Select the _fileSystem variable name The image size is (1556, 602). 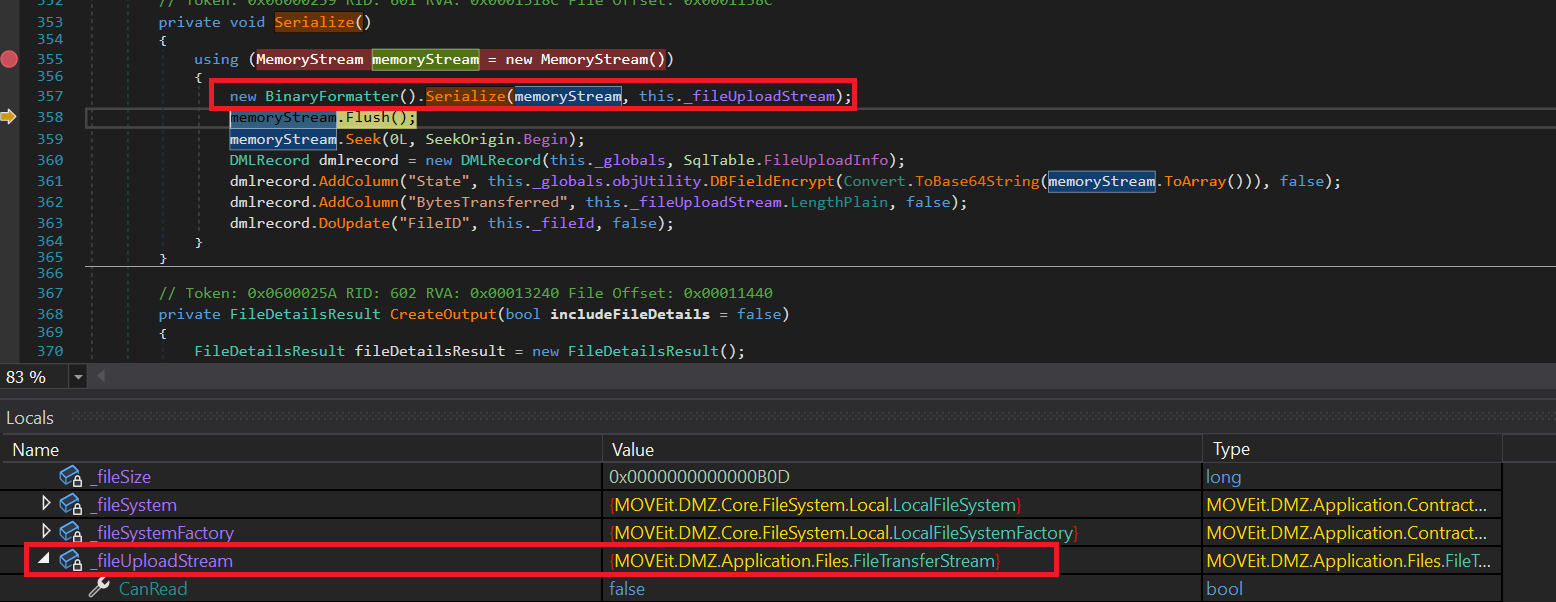[x=133, y=505]
